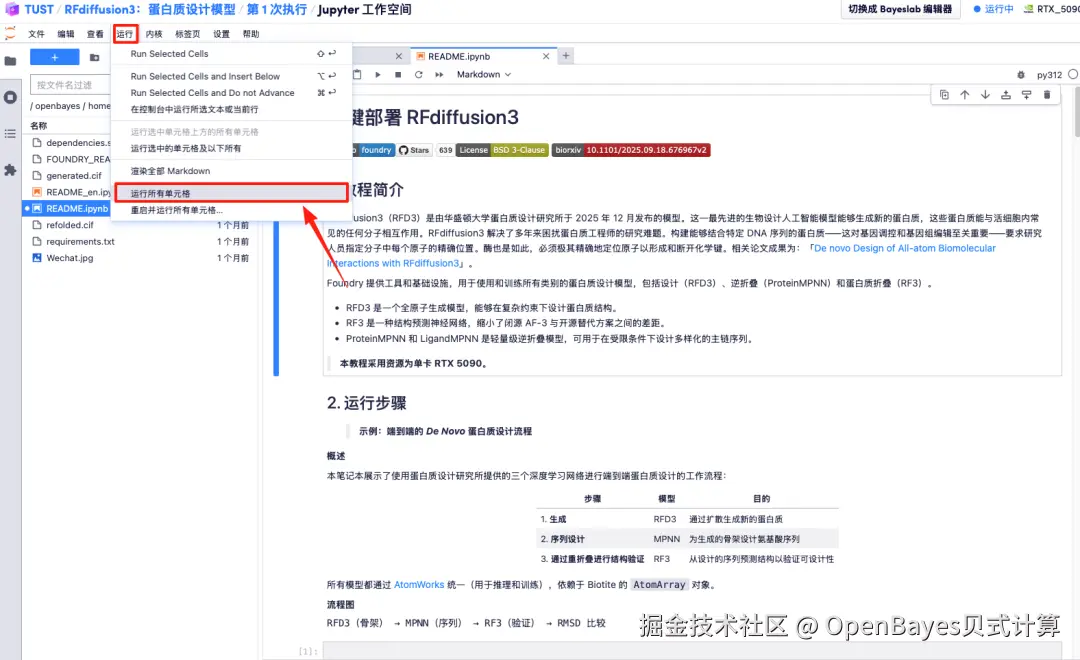The image size is (1080, 660).
Task: Click the 第 1 次执行 breadcrumb link
Action: coord(276,10)
